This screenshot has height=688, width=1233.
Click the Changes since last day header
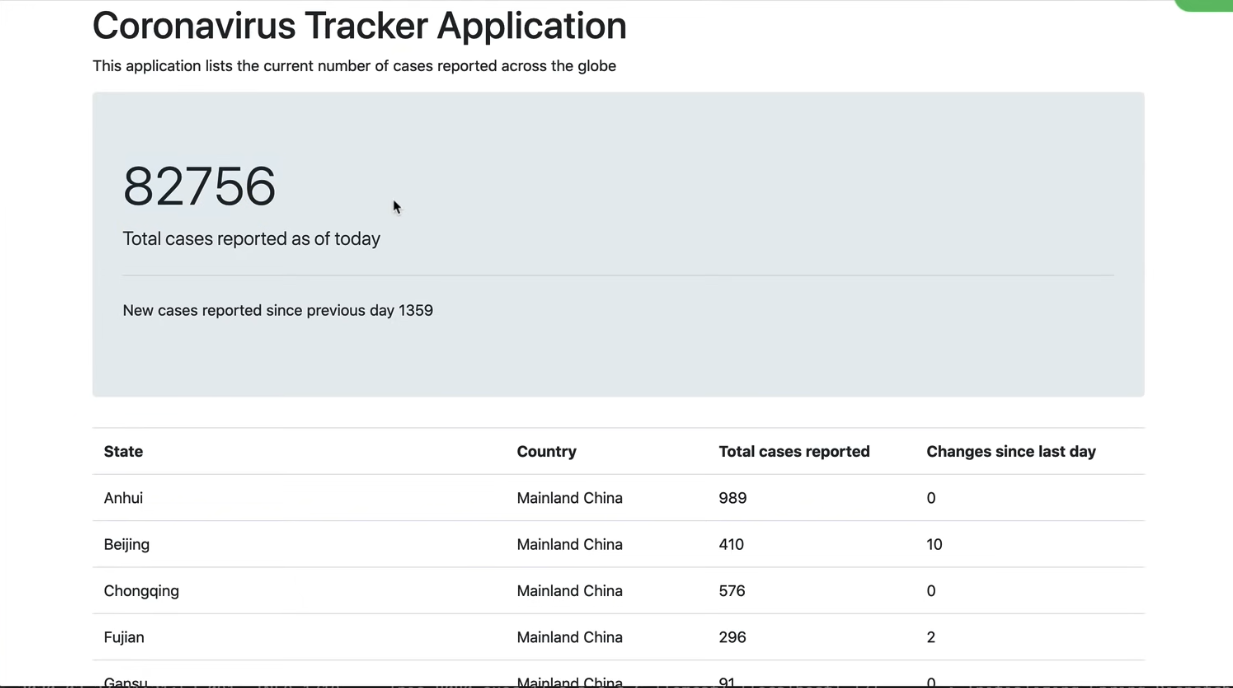point(1010,452)
